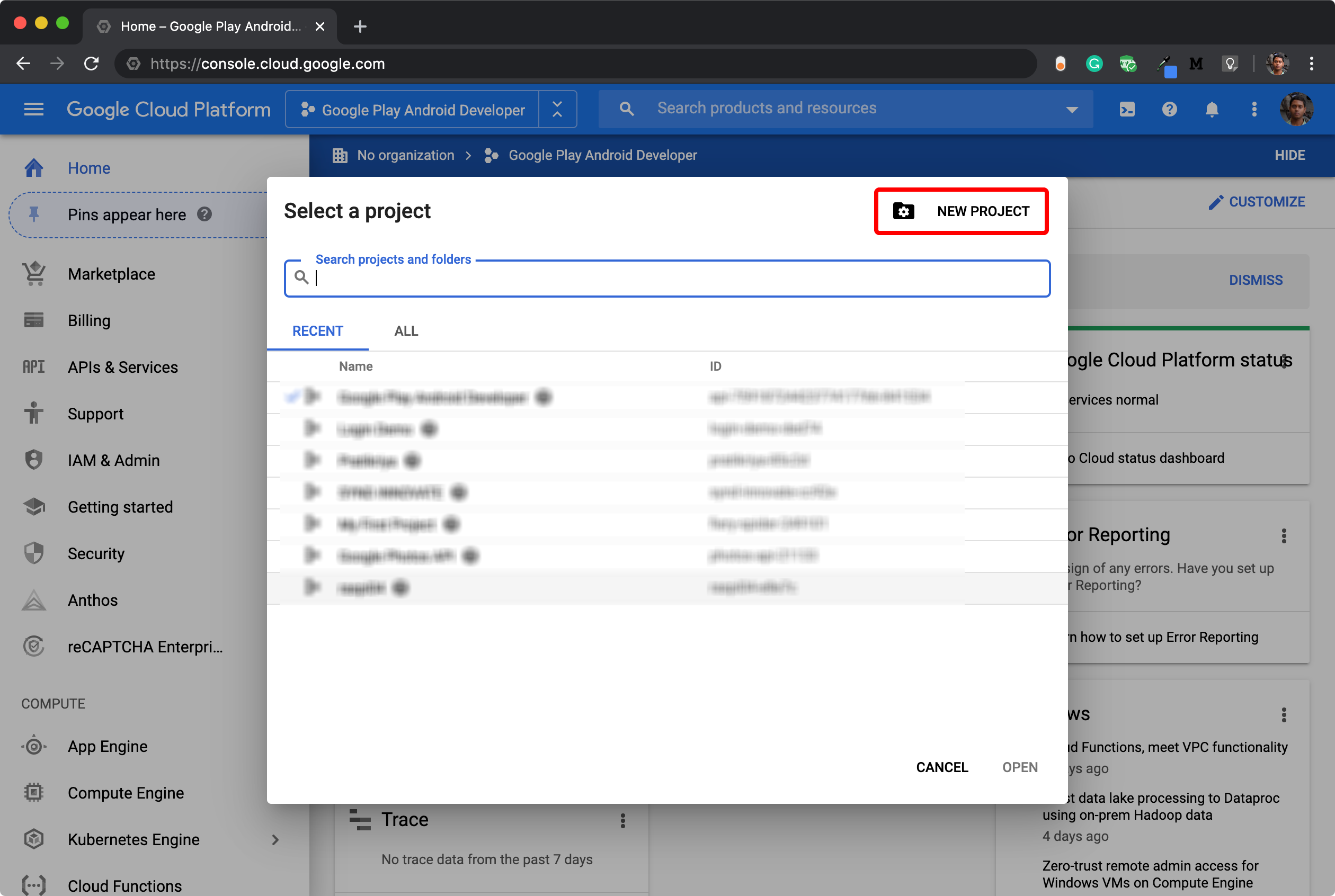Viewport: 1335px width, 896px height.
Task: Open Error Reporting card options menu
Action: pyautogui.click(x=1284, y=535)
